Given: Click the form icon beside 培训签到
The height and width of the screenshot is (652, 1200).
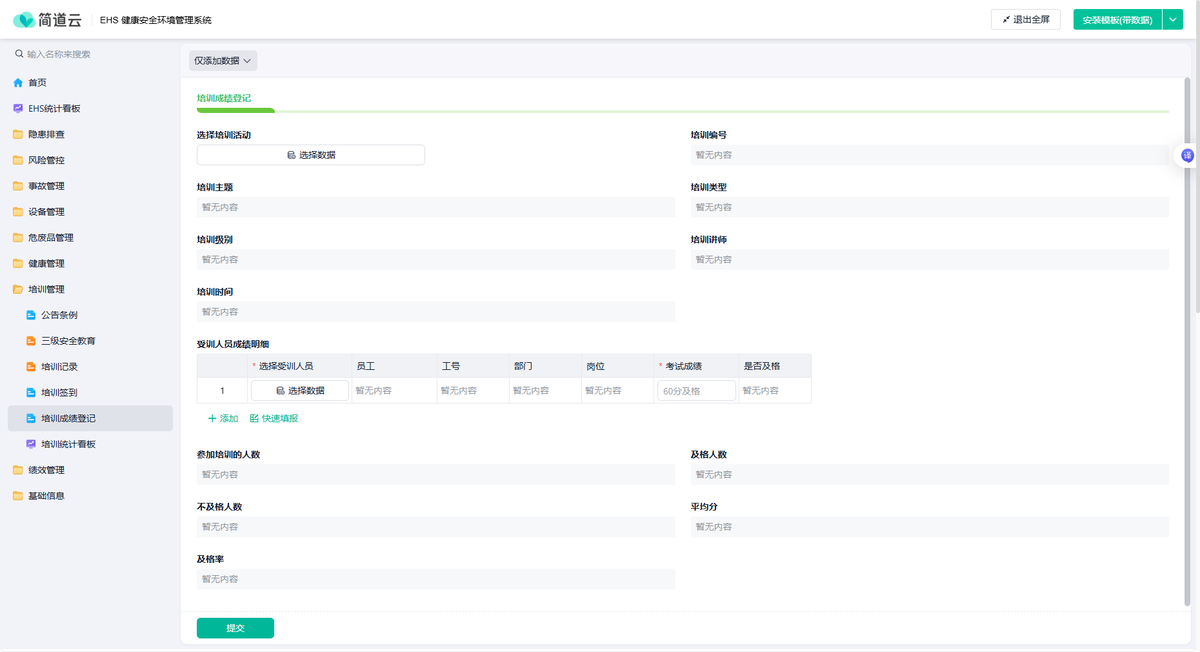Looking at the screenshot, I should point(31,393).
